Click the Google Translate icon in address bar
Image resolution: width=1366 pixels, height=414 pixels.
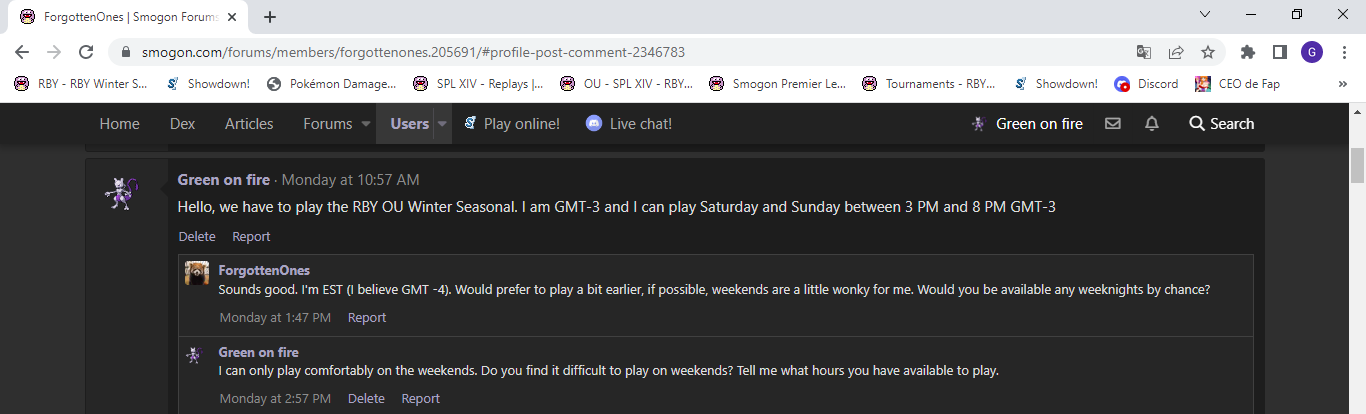pyautogui.click(x=1144, y=52)
